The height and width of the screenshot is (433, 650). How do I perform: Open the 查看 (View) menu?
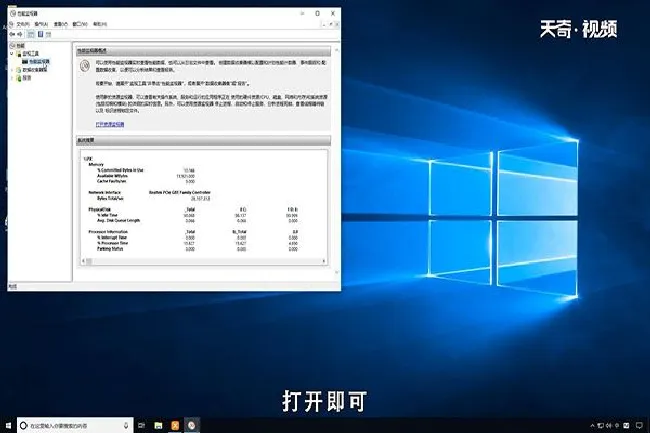(x=61, y=24)
